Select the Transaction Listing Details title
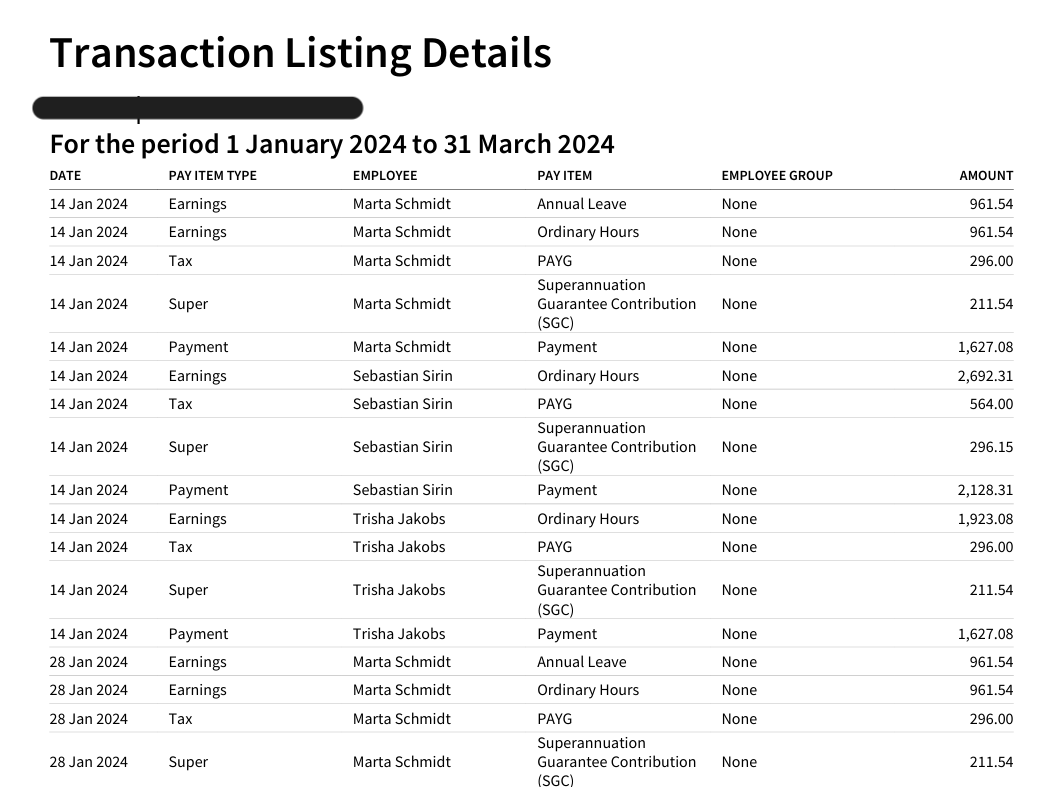1045x787 pixels. pos(301,53)
